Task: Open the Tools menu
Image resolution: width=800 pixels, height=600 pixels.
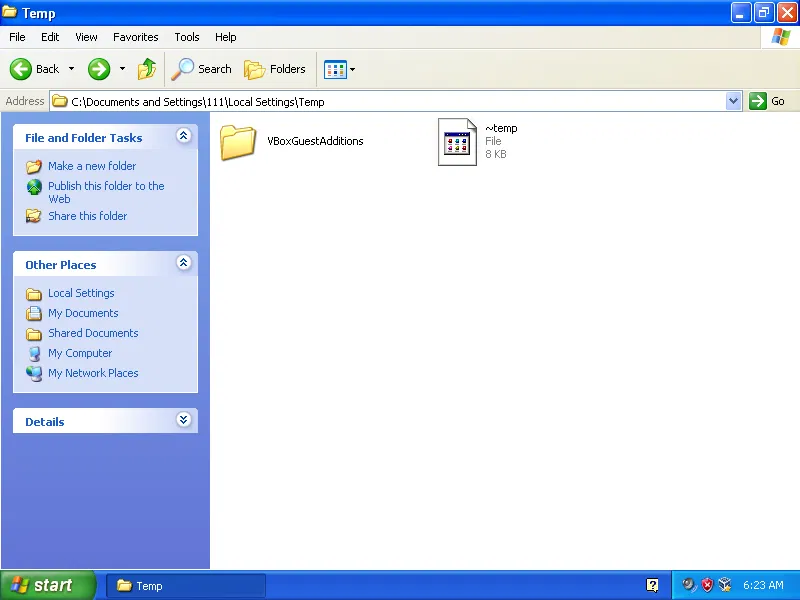Action: [x=187, y=37]
